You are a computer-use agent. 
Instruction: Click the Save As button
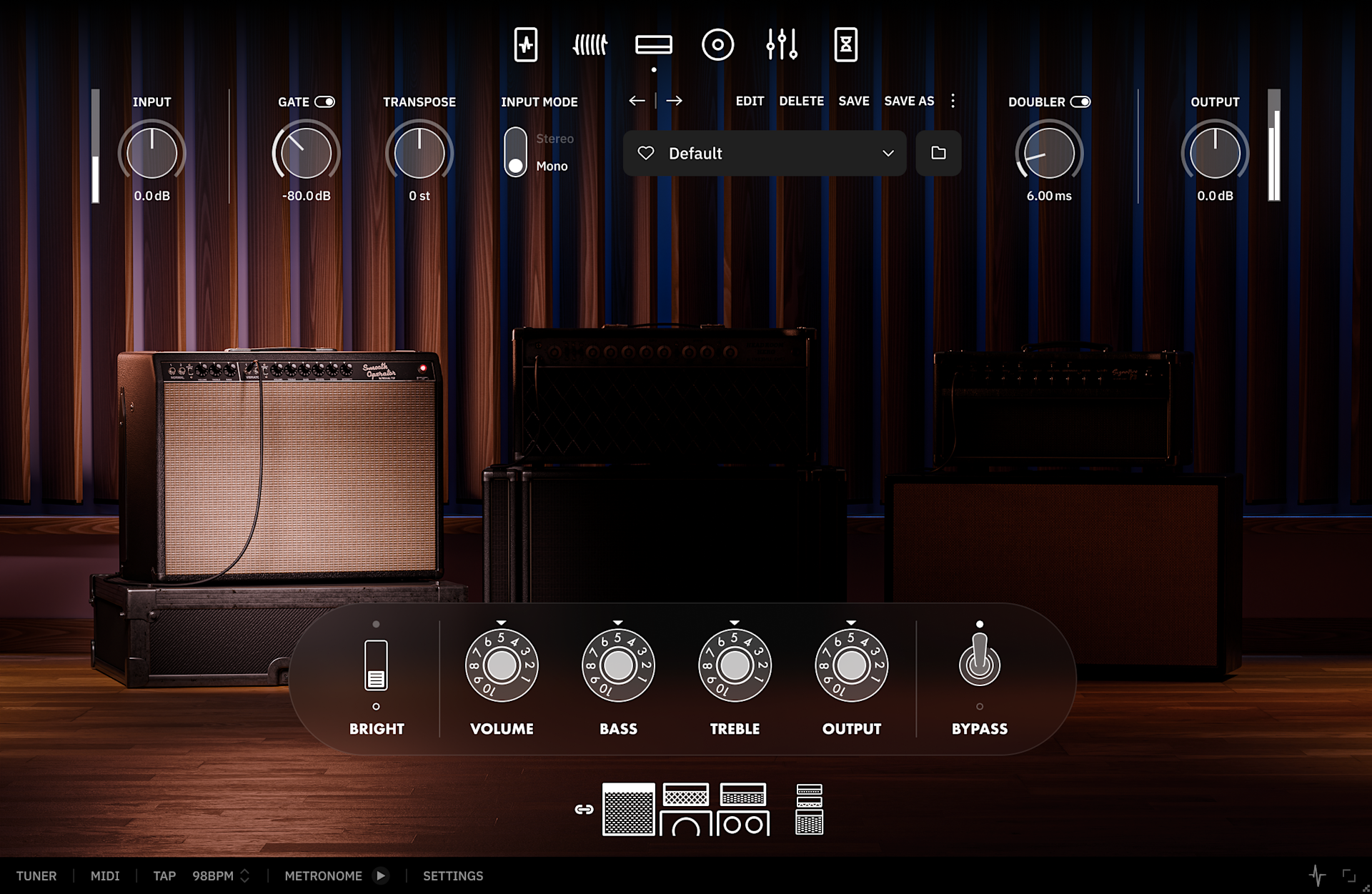(909, 101)
